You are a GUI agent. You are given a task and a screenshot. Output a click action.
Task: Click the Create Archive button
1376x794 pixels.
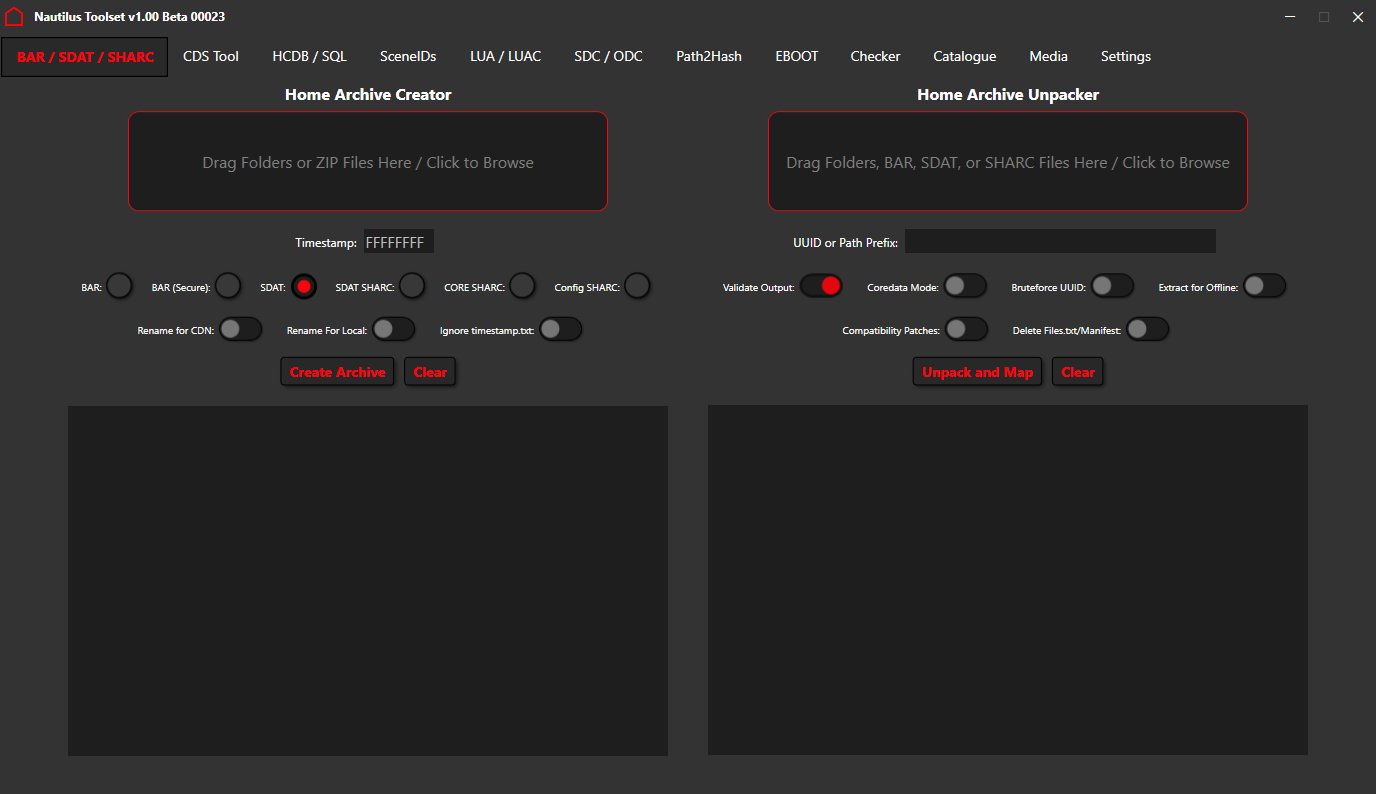coord(337,372)
